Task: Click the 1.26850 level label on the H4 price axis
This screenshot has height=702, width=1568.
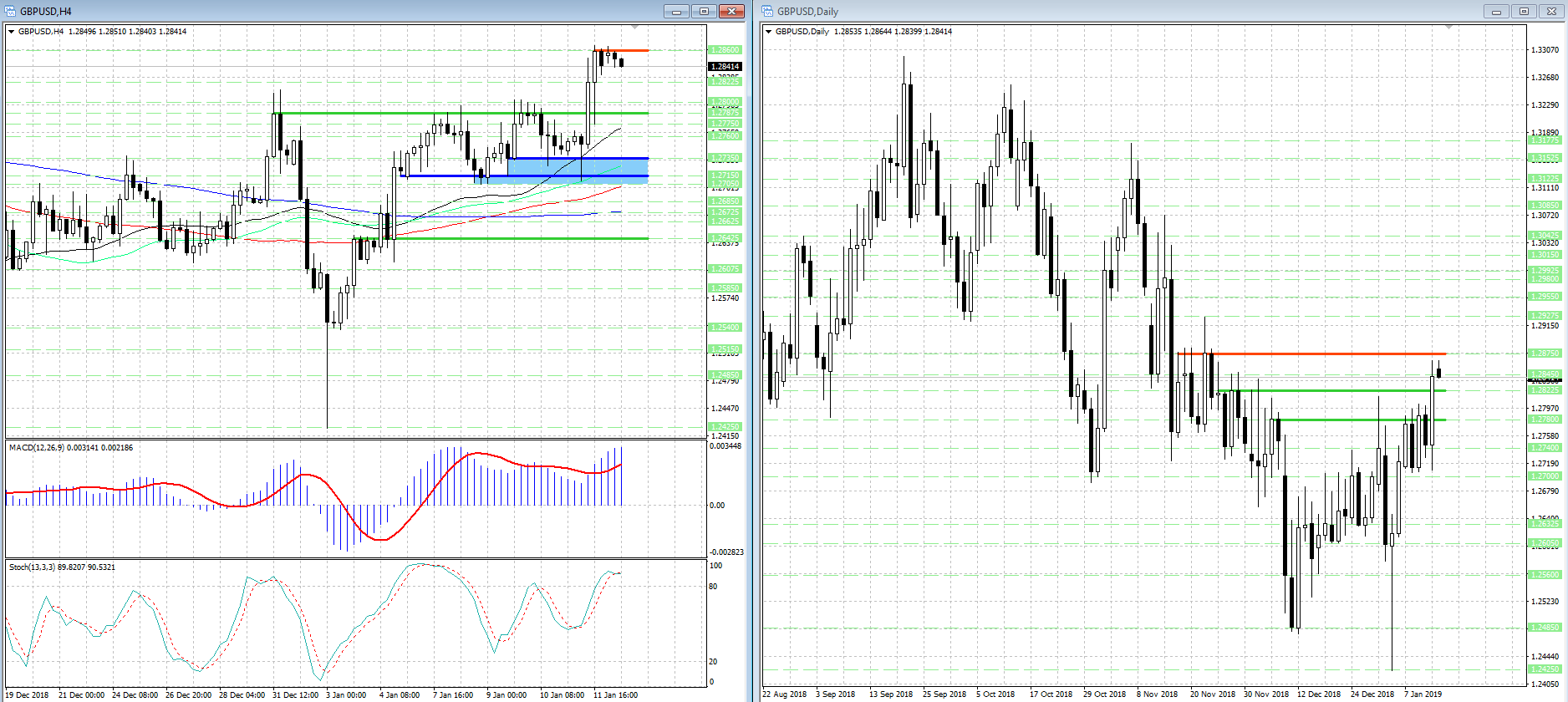Action: coord(724,201)
